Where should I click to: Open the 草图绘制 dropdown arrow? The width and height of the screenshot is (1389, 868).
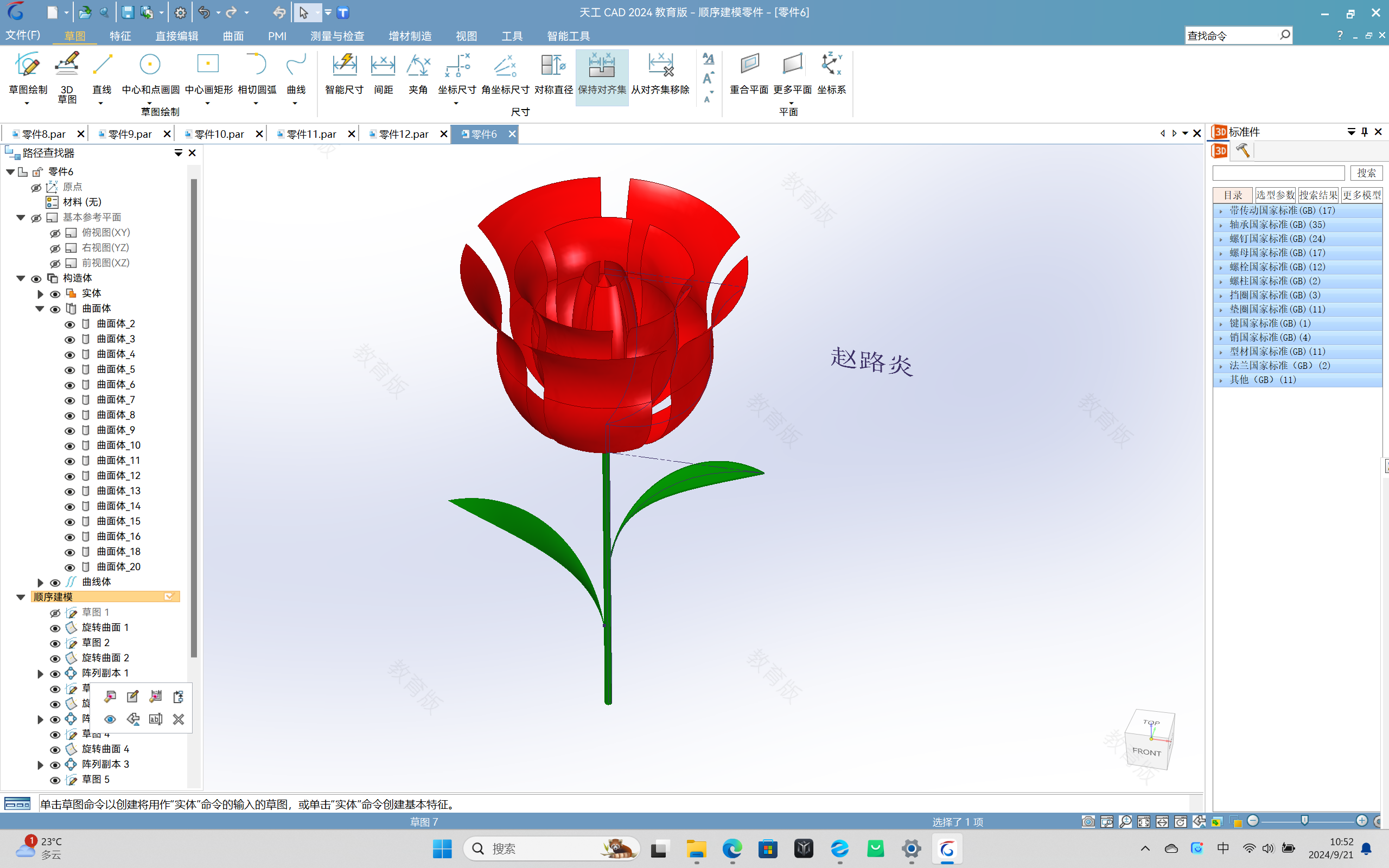pos(27,103)
